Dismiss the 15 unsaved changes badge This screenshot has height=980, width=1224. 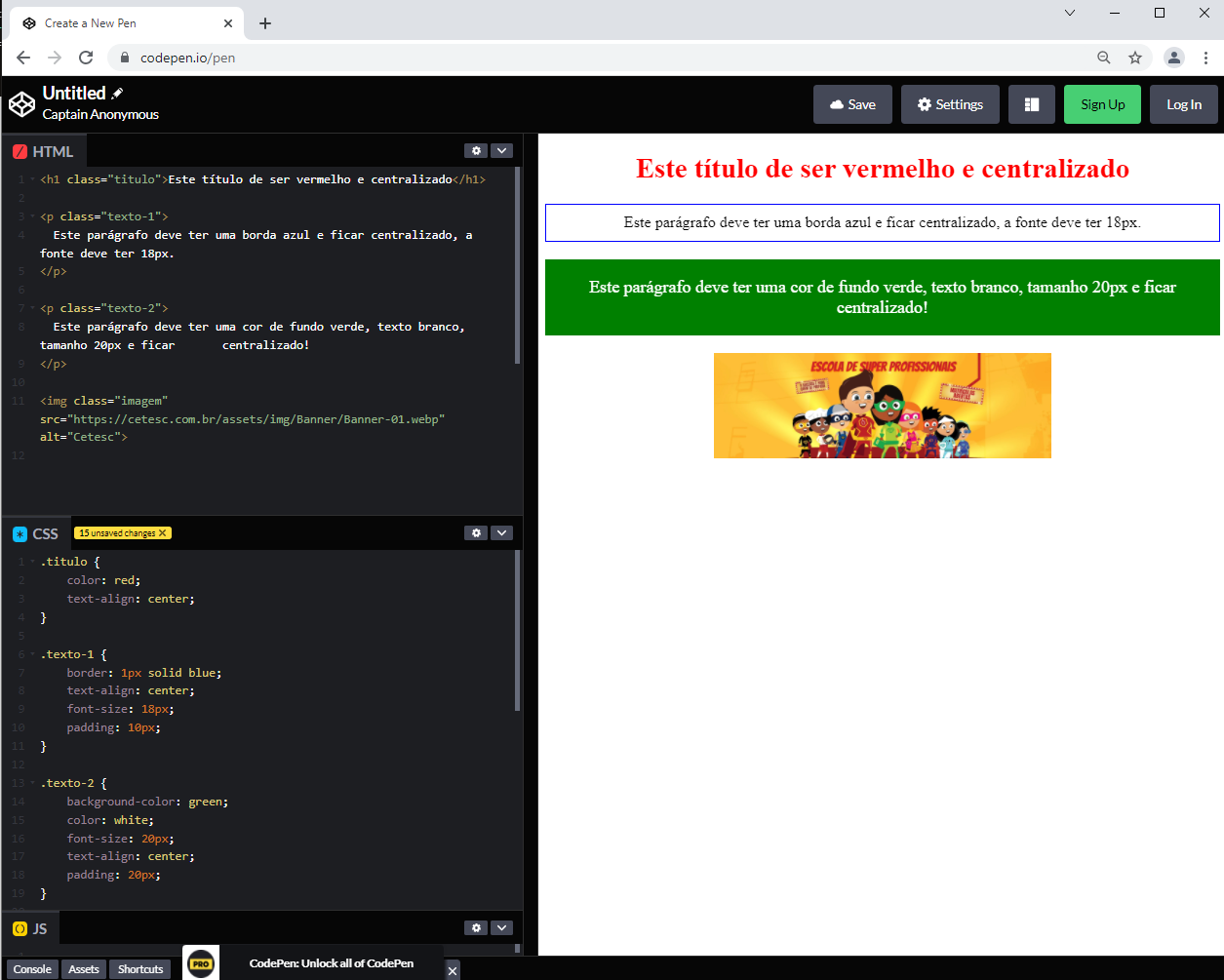click(x=163, y=533)
